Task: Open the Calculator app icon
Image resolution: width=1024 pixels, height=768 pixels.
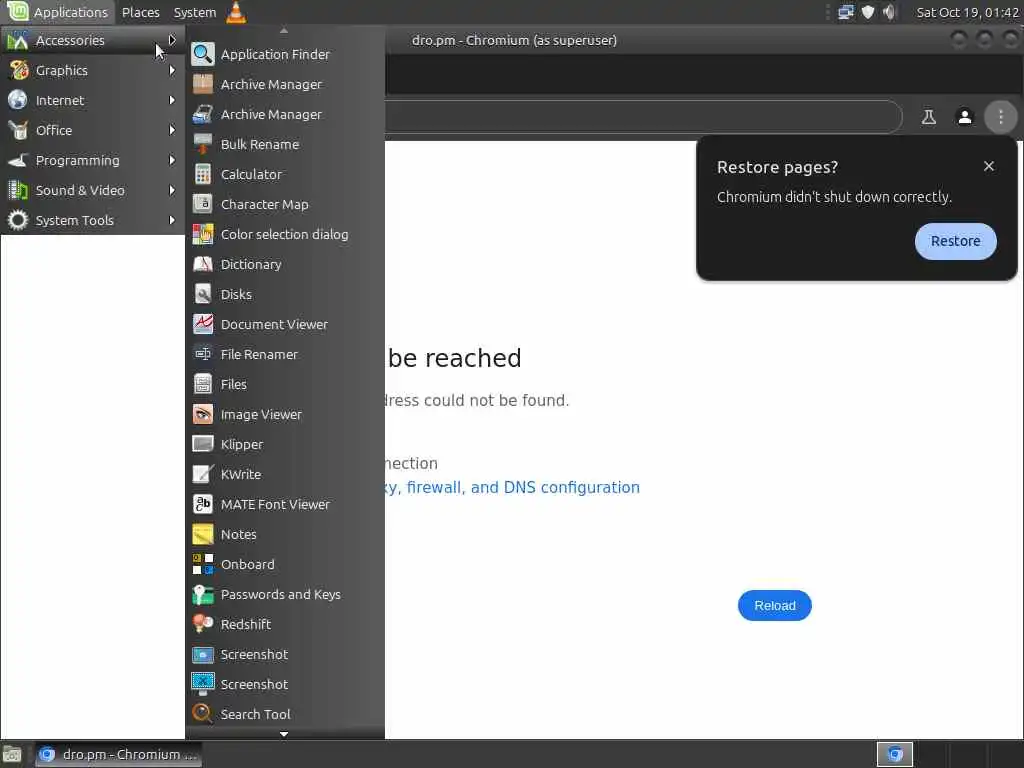Action: pos(202,174)
